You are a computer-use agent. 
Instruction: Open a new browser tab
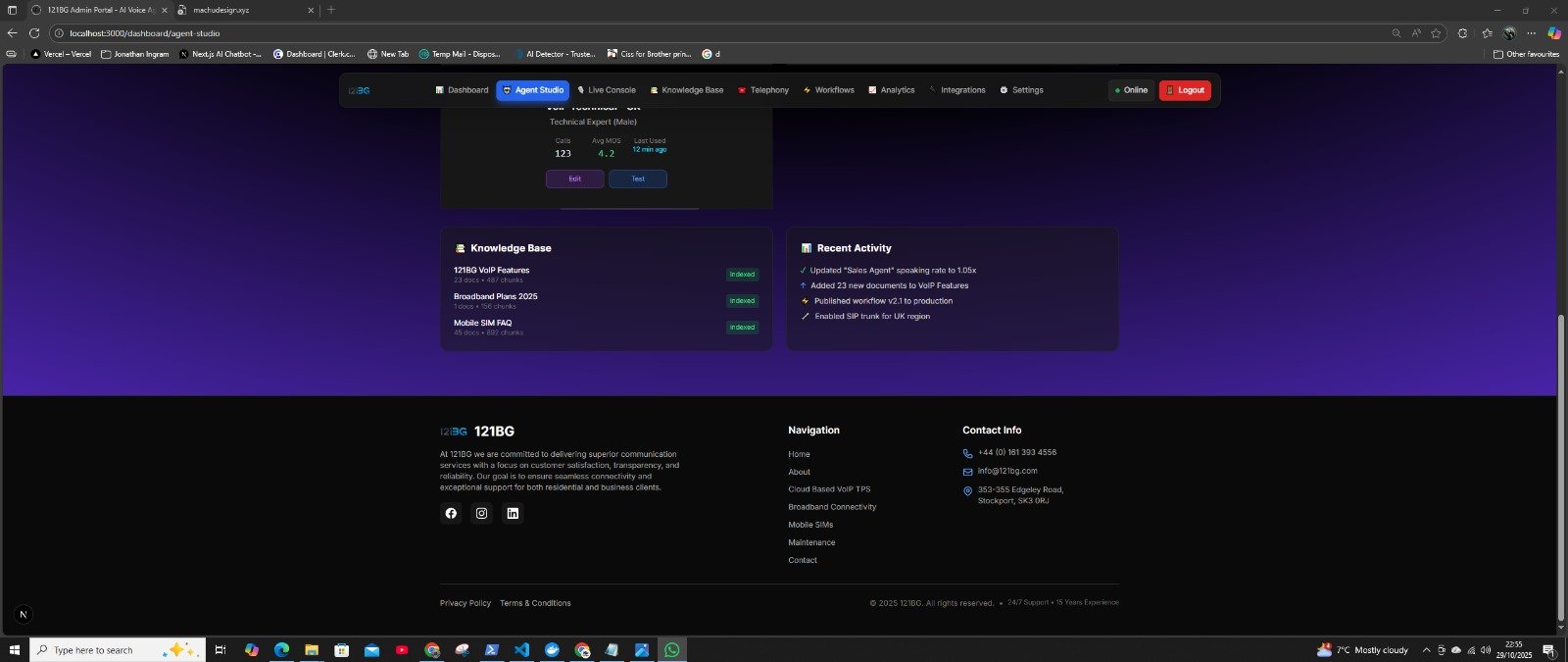coord(331,10)
